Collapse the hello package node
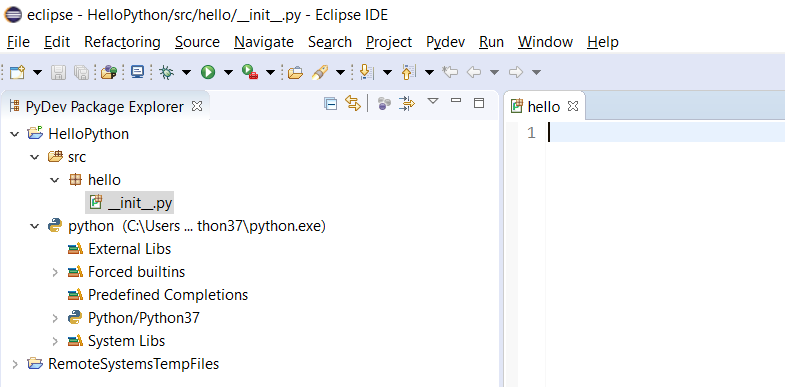The image size is (785, 387). pos(55,180)
